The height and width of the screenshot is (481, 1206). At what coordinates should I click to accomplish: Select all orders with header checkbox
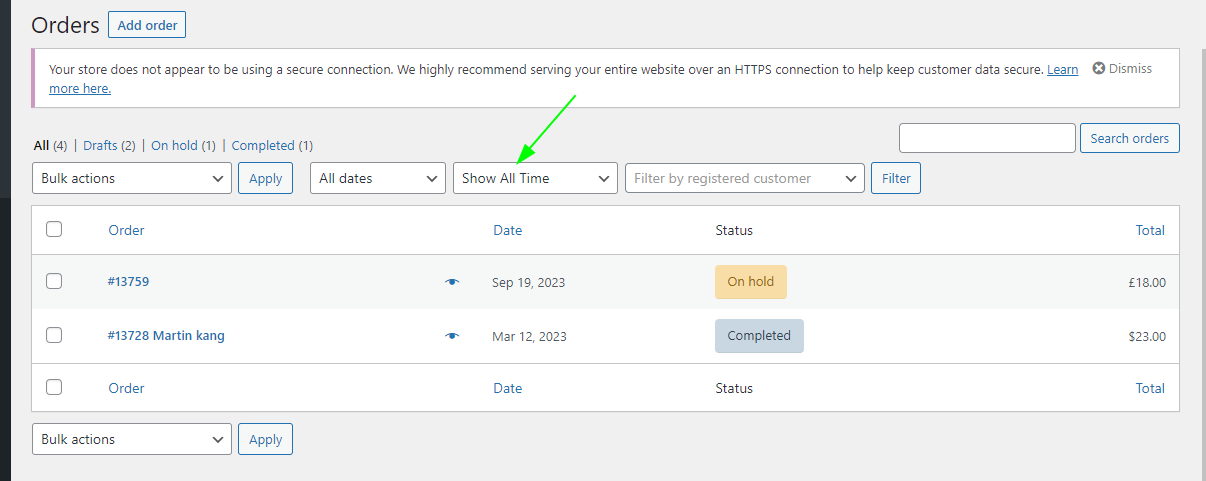click(54, 229)
